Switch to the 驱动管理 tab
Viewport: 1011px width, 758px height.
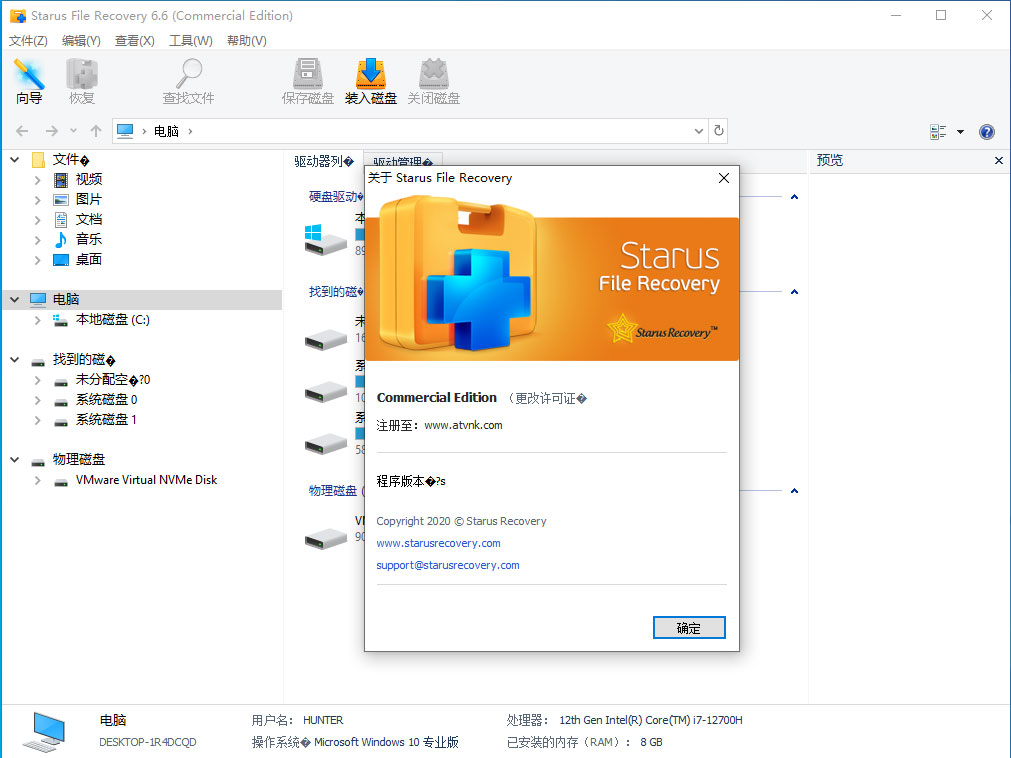pyautogui.click(x=402, y=160)
